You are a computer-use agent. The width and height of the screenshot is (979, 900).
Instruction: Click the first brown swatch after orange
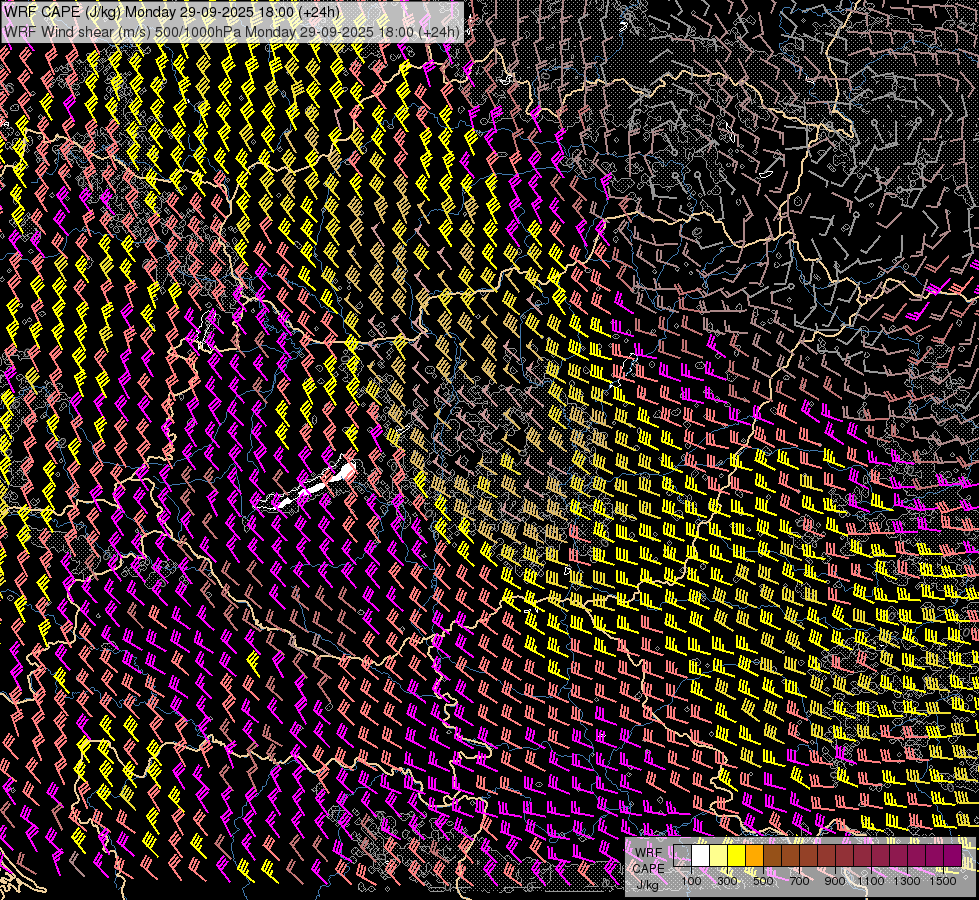[x=772, y=856]
